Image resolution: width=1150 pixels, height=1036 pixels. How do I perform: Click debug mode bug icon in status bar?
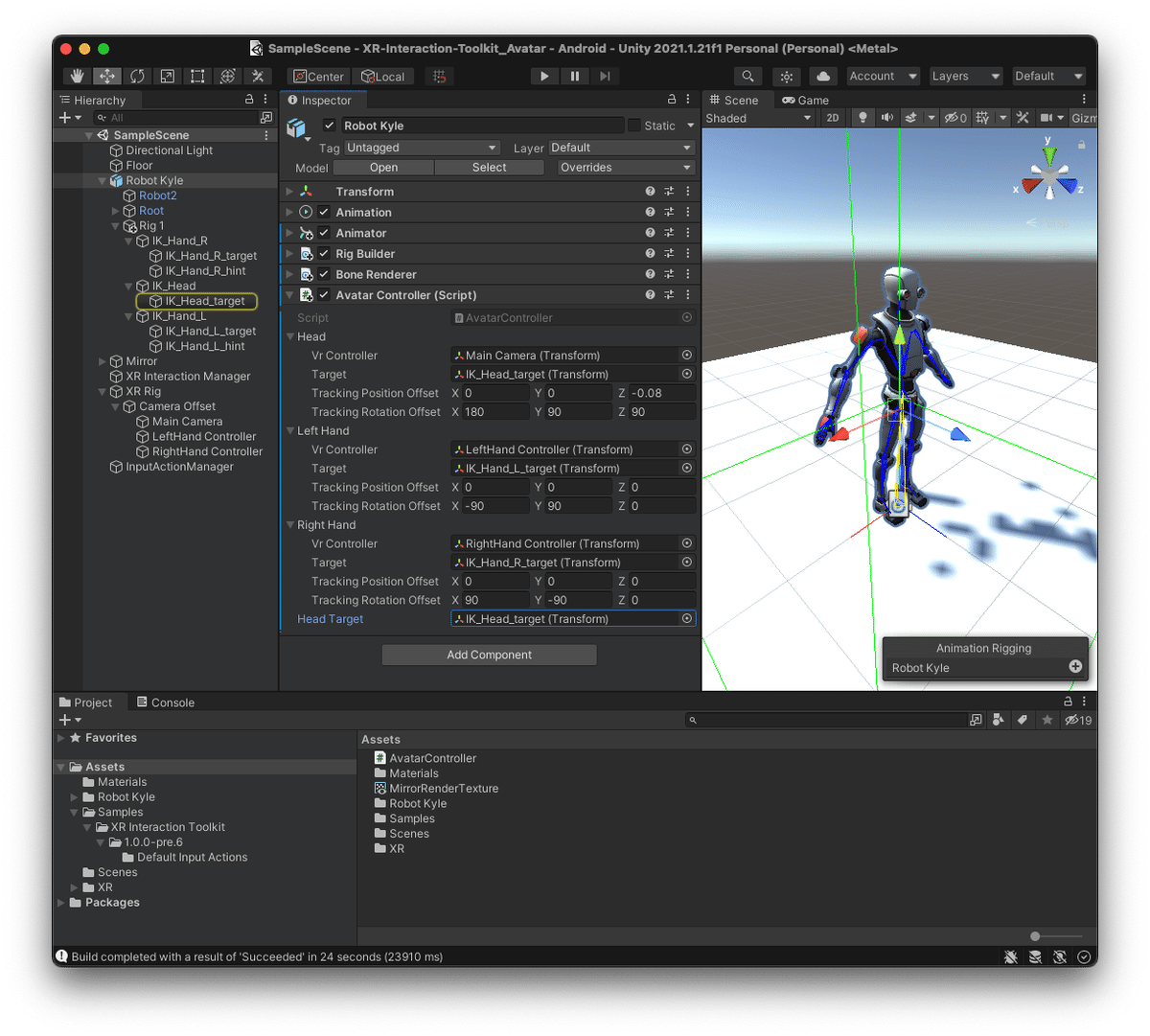point(1010,956)
